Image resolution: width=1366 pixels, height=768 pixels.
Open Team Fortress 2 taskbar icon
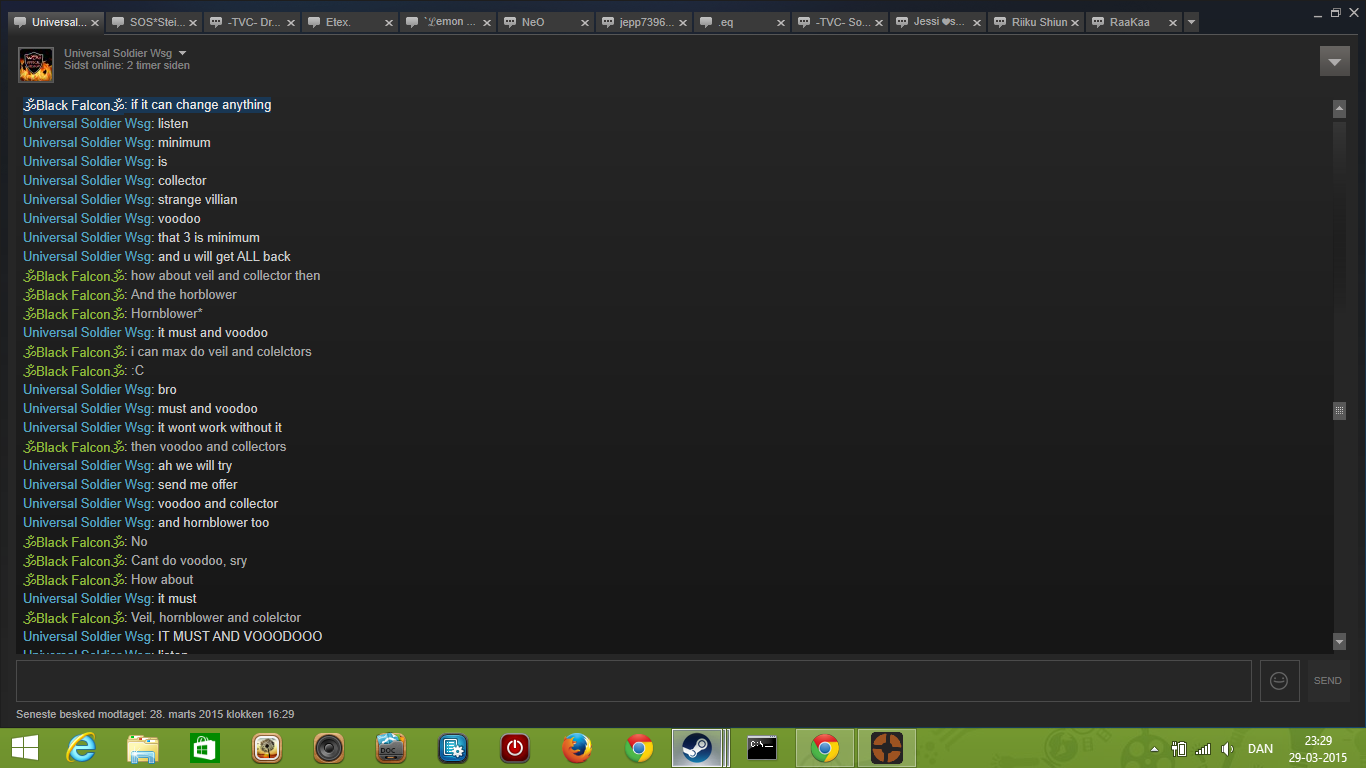click(885, 748)
